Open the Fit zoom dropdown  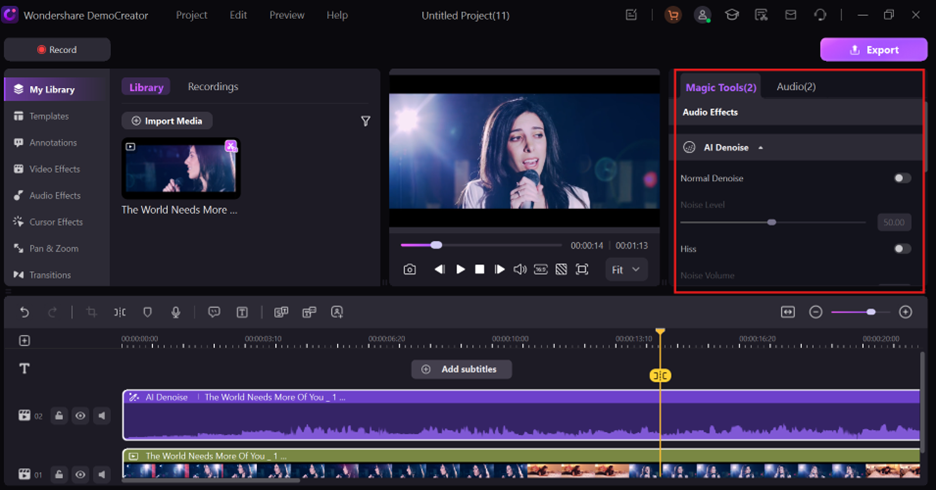pyautogui.click(x=626, y=269)
